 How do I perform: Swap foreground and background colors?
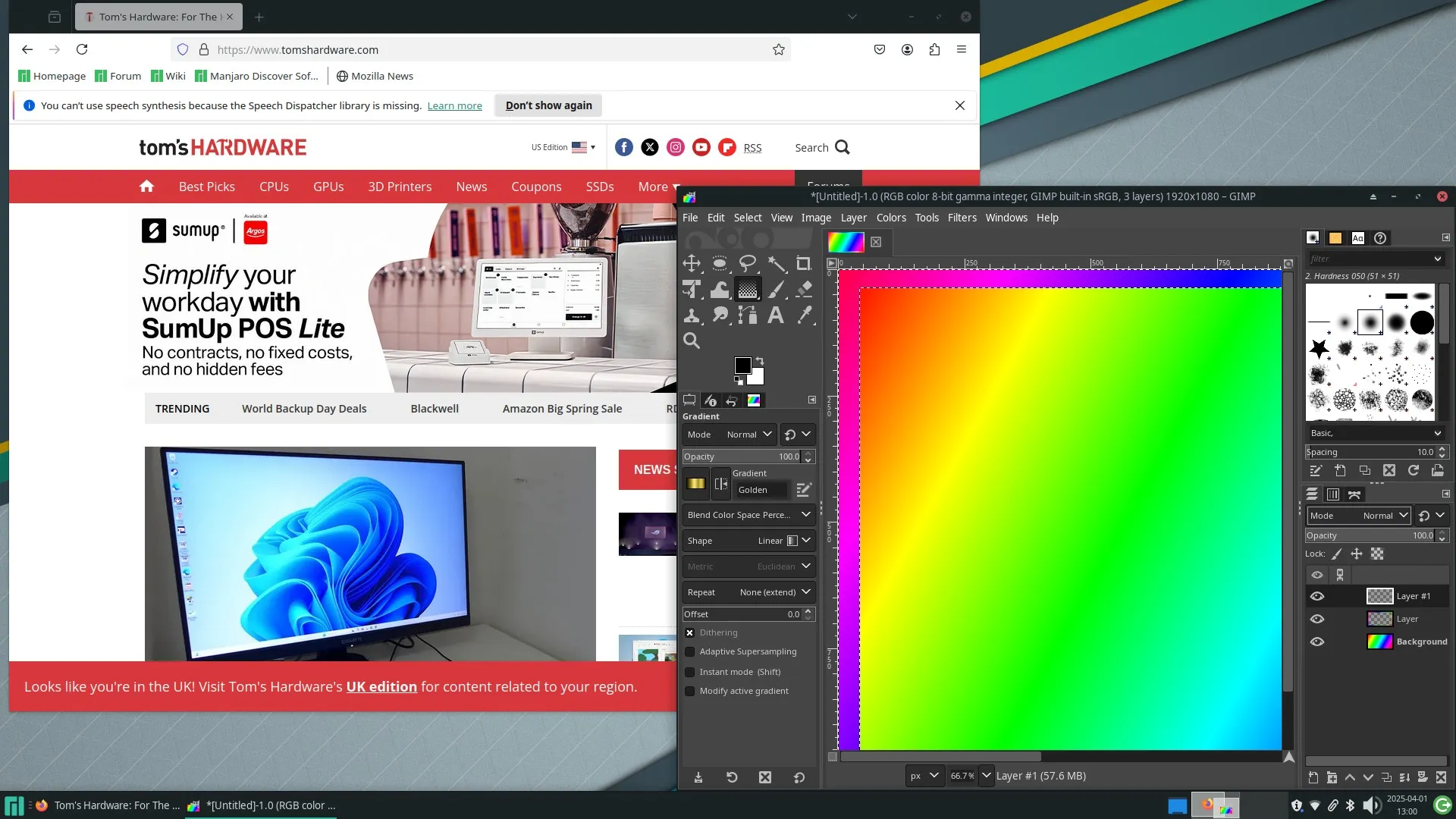pyautogui.click(x=760, y=361)
